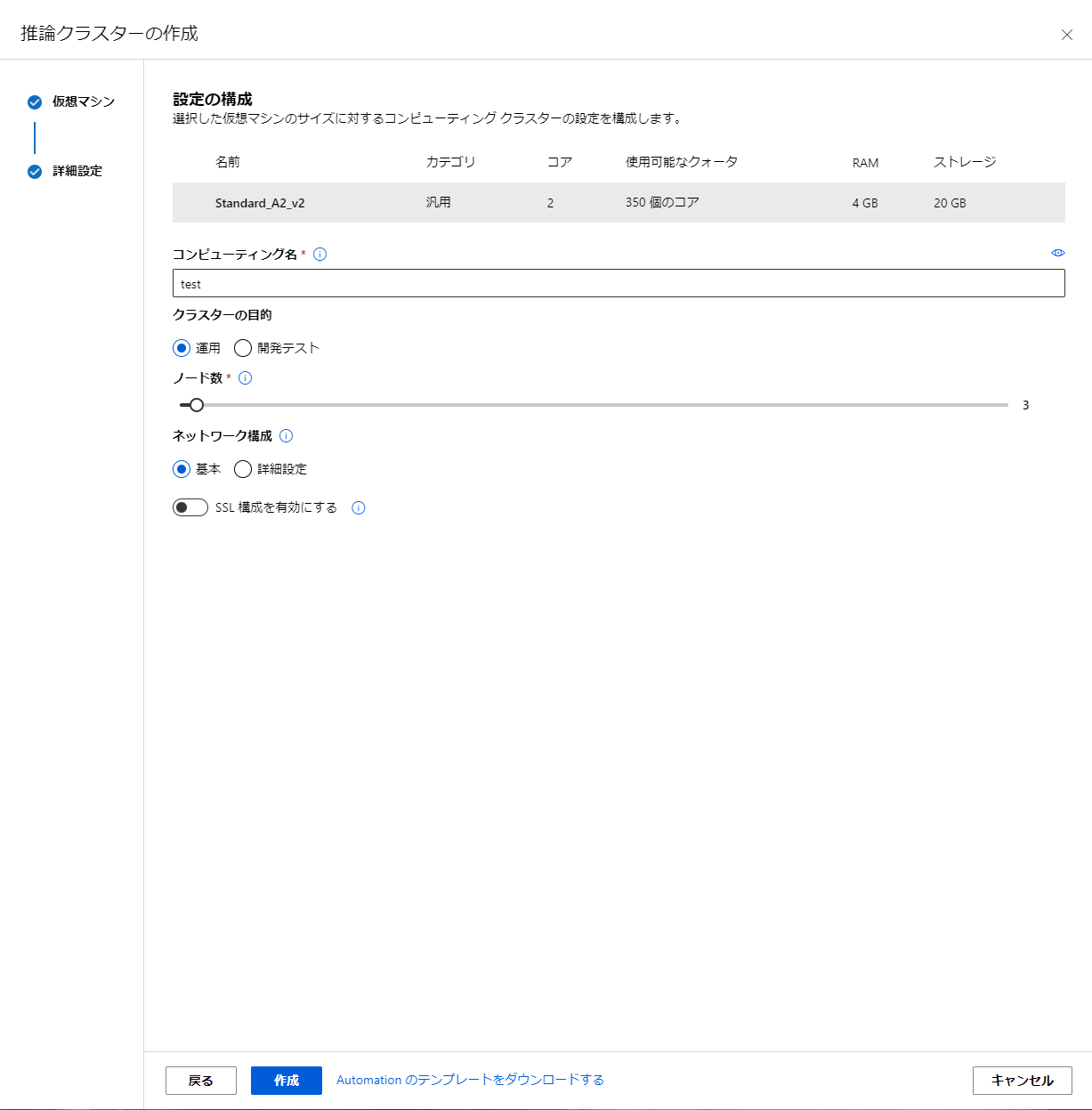This screenshot has width=1092, height=1110.
Task: Click the ノード数 slider handle
Action: pyautogui.click(x=197, y=405)
